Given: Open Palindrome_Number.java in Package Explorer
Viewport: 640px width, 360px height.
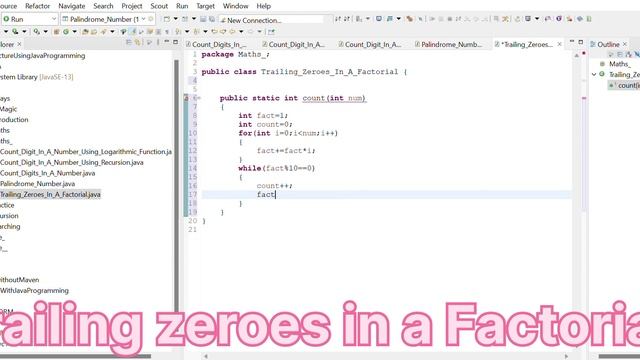Looking at the screenshot, I should (x=38, y=184).
